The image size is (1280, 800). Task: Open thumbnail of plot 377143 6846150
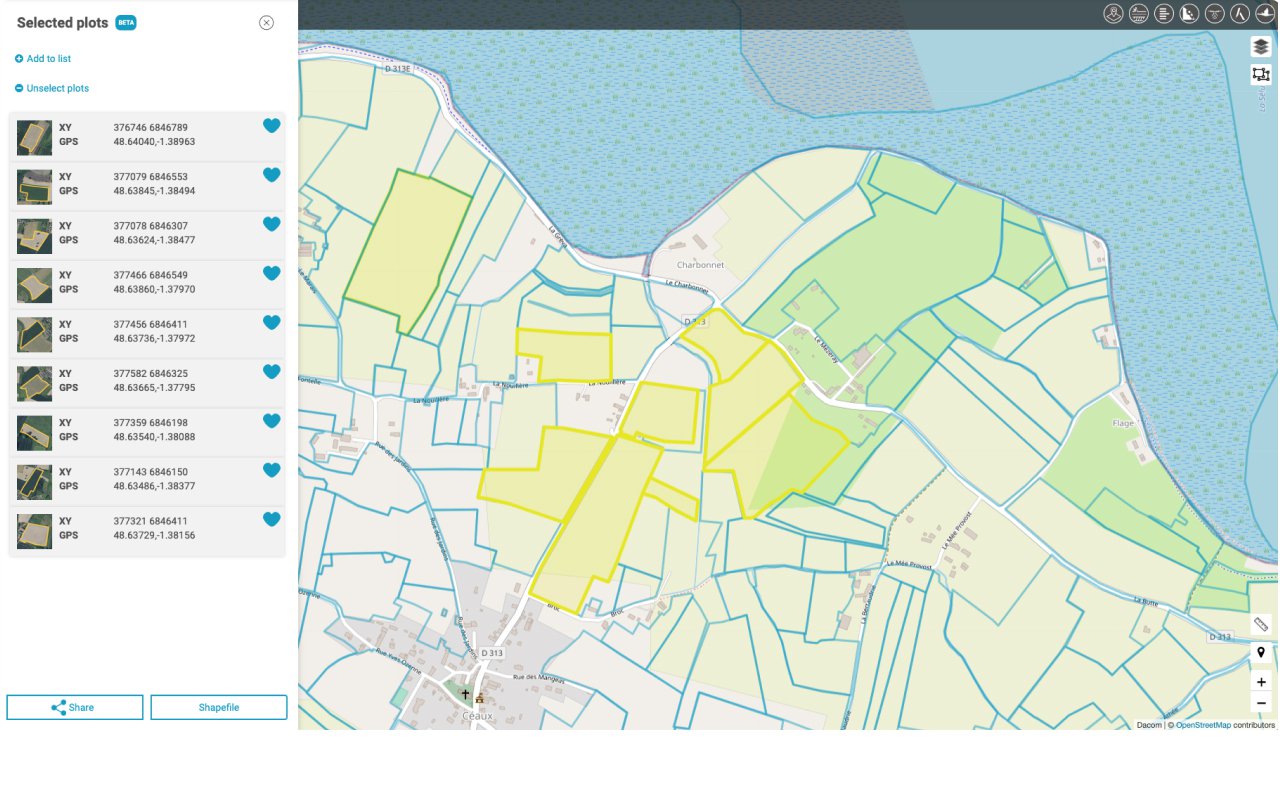34,481
